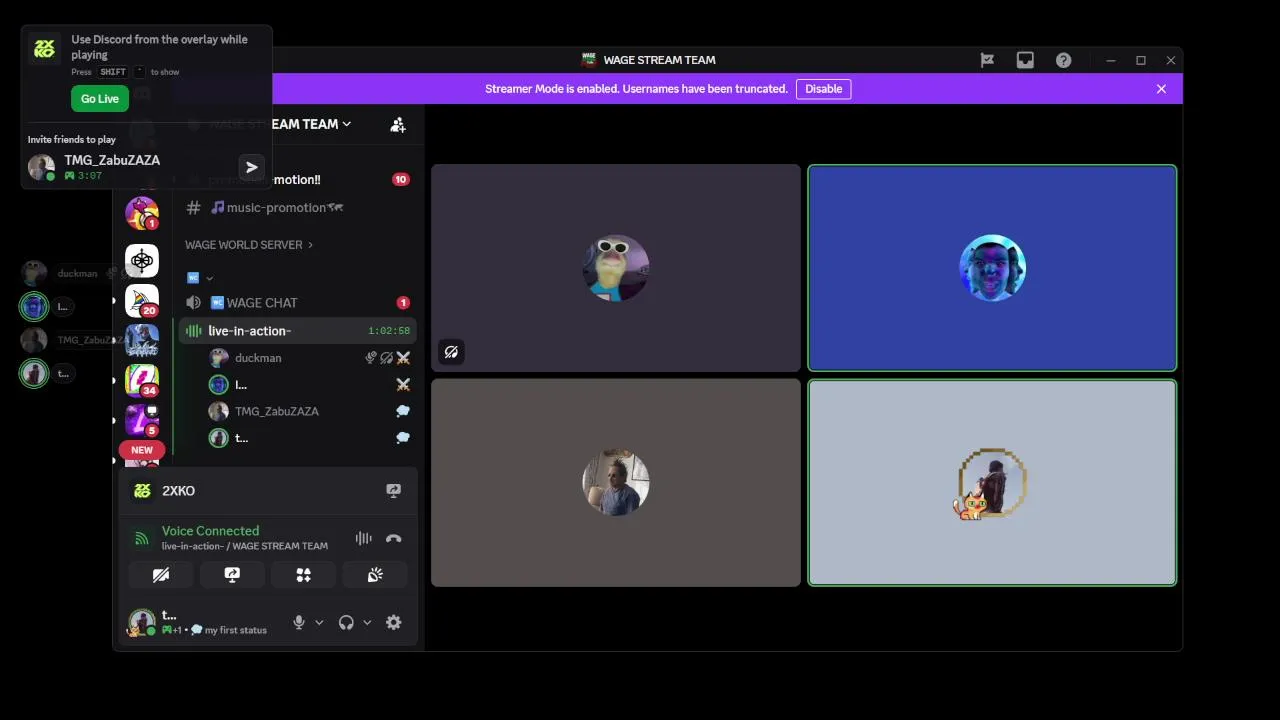Expand the WAGE WORLD SERVER category
The image size is (1280, 720).
(249, 245)
